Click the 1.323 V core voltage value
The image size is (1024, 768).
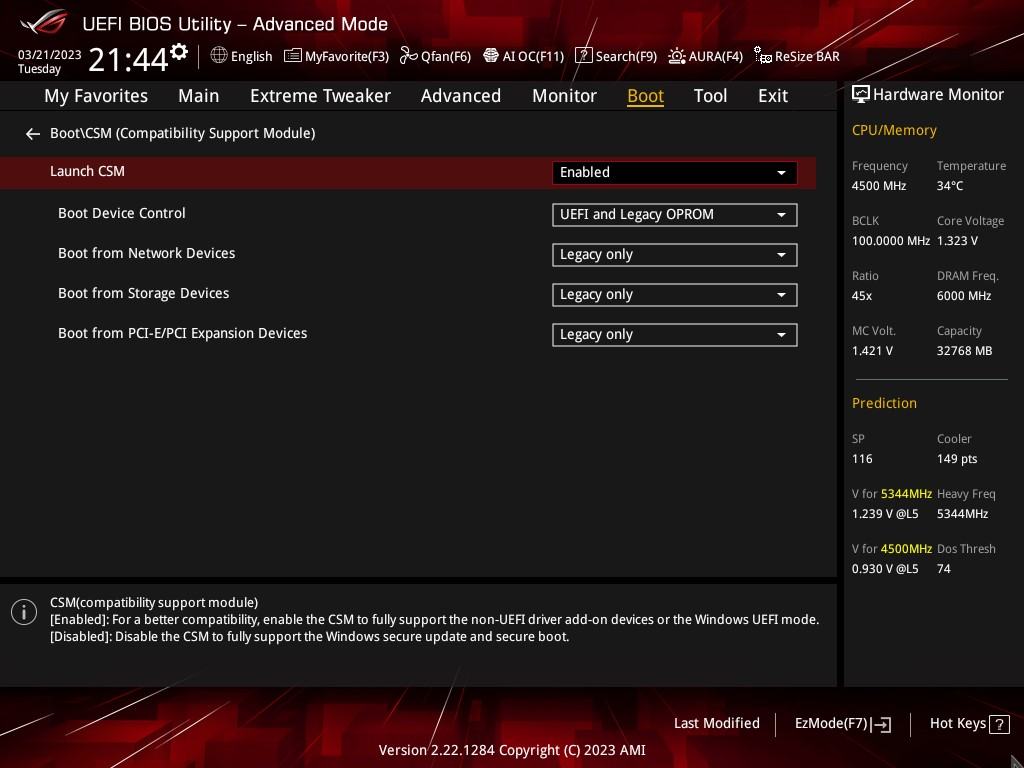[957, 241]
